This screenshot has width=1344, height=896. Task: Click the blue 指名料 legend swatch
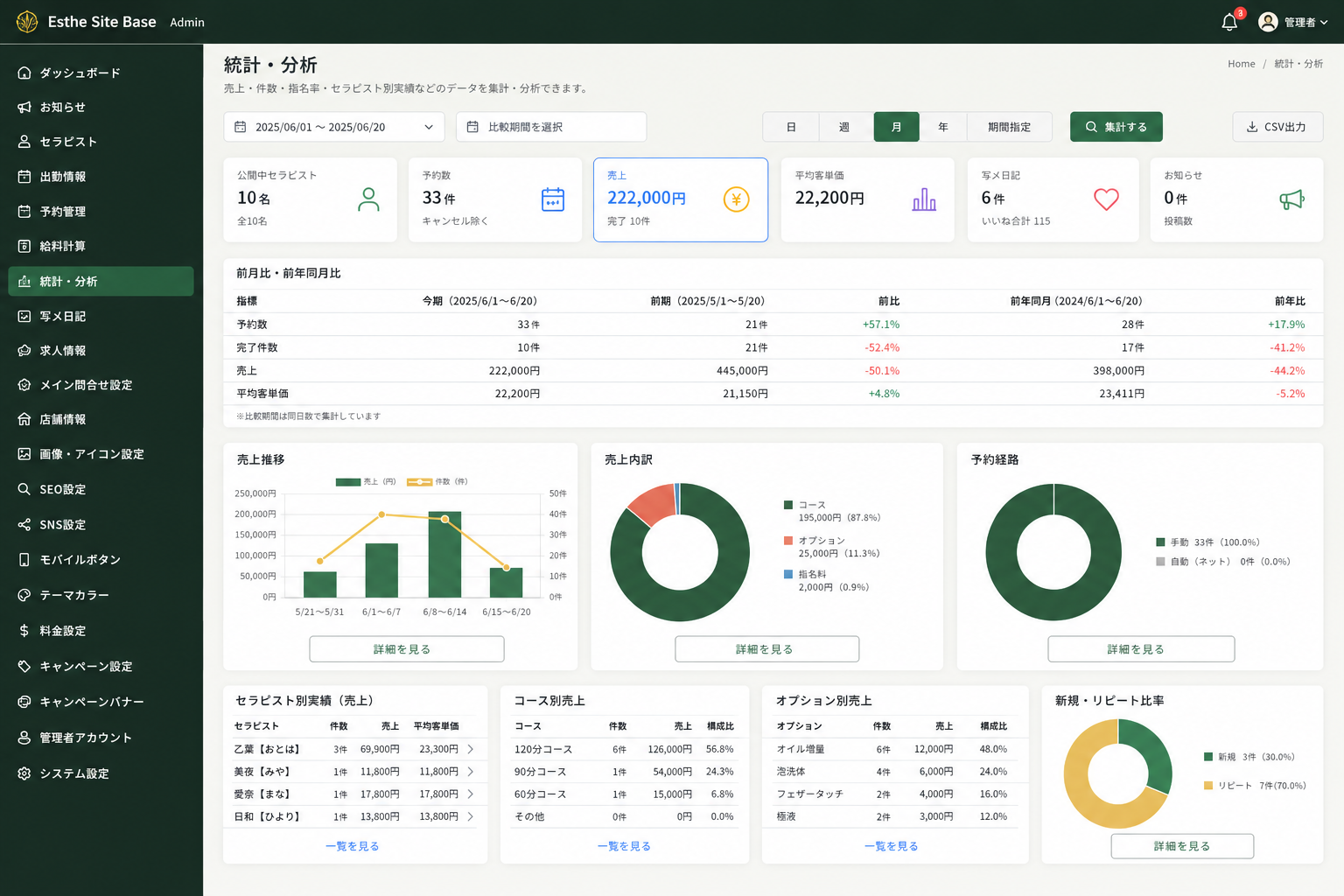point(788,575)
